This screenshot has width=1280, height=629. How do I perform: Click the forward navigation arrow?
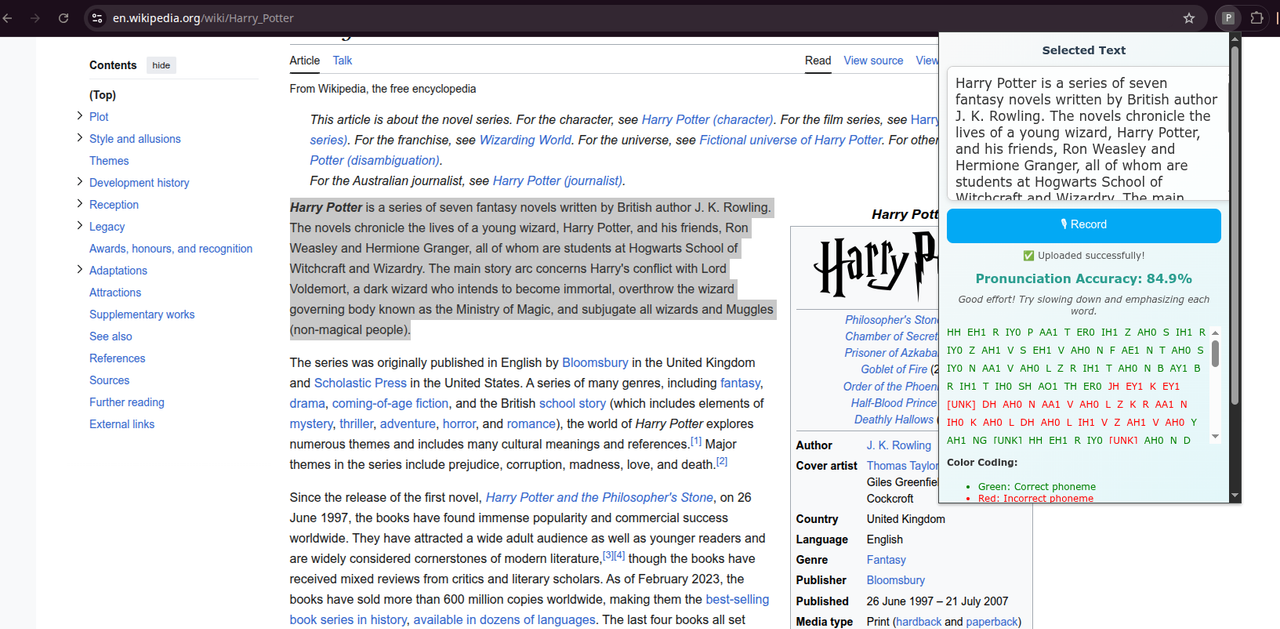pos(36,18)
